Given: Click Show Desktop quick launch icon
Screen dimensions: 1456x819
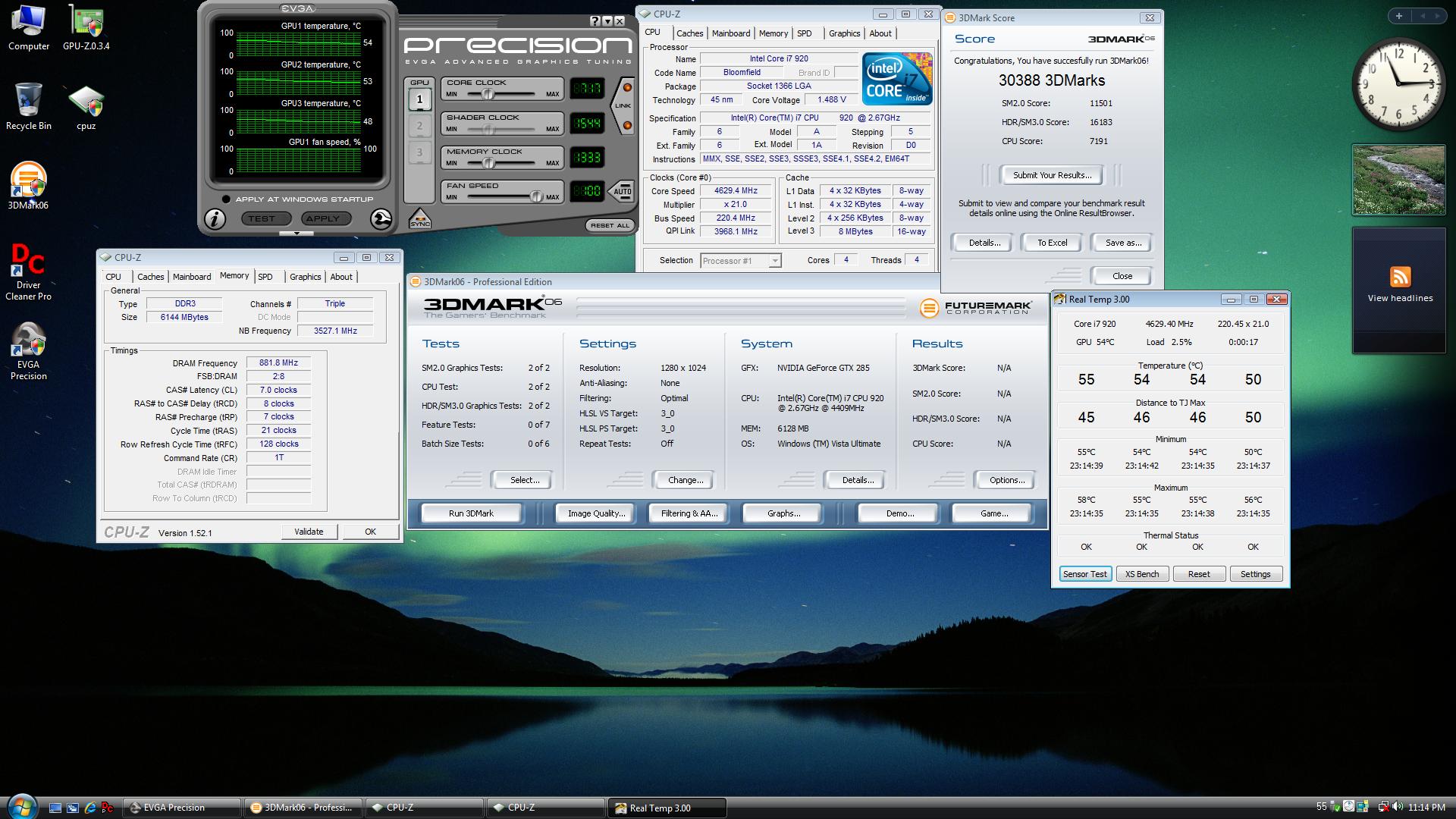Looking at the screenshot, I should pos(55,808).
